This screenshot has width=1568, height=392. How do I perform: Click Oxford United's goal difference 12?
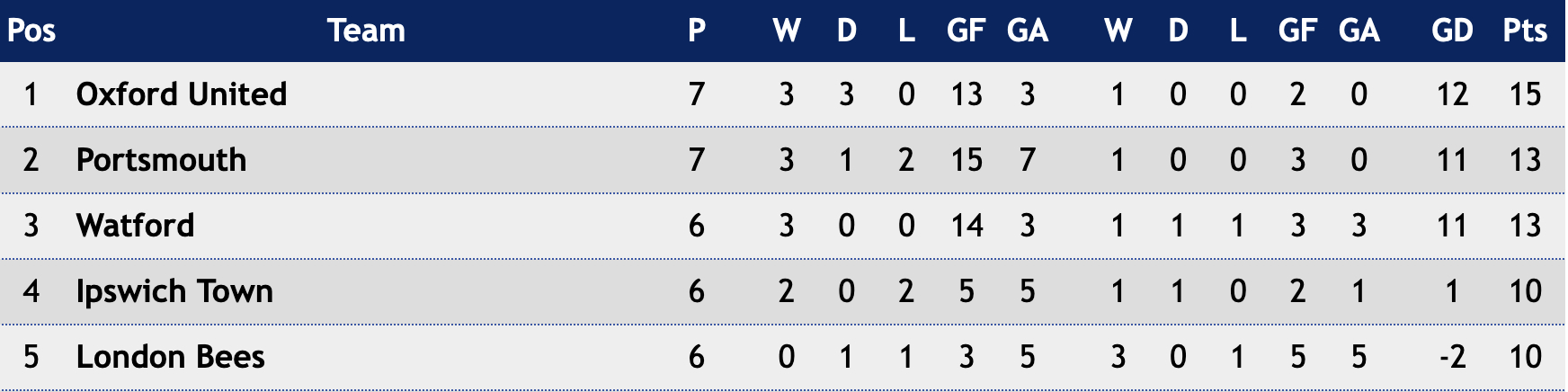(1452, 94)
